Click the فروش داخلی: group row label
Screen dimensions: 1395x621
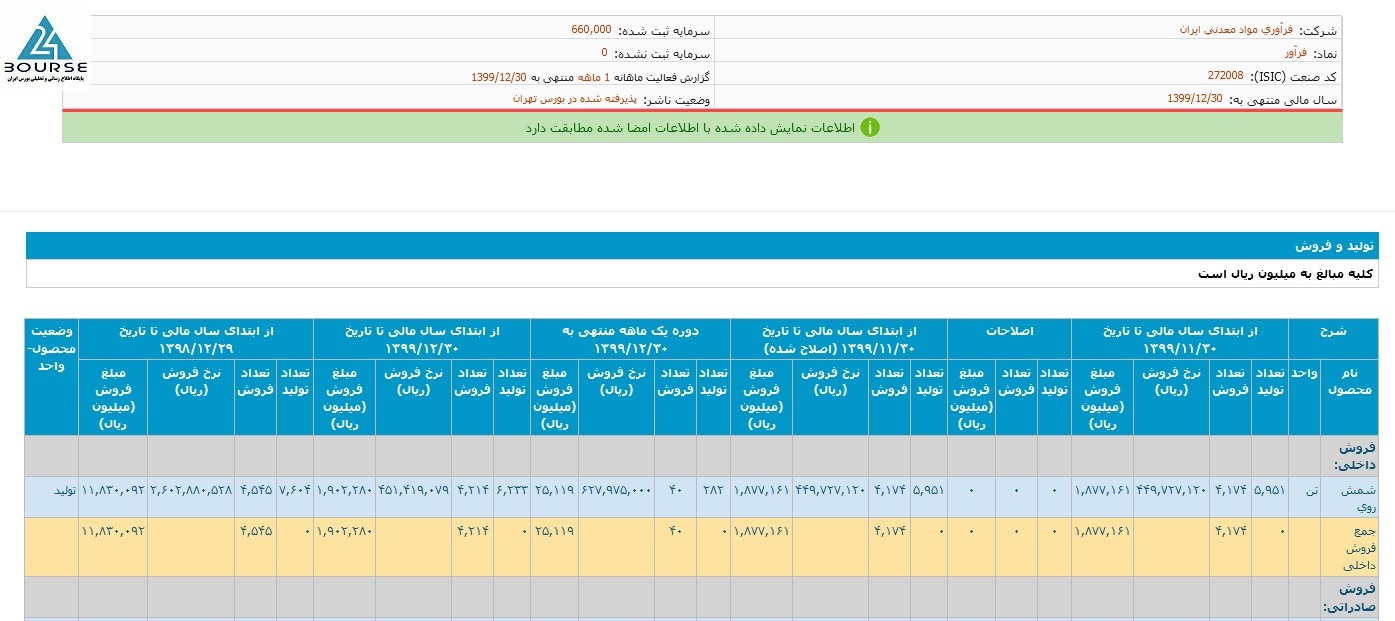1355,456
